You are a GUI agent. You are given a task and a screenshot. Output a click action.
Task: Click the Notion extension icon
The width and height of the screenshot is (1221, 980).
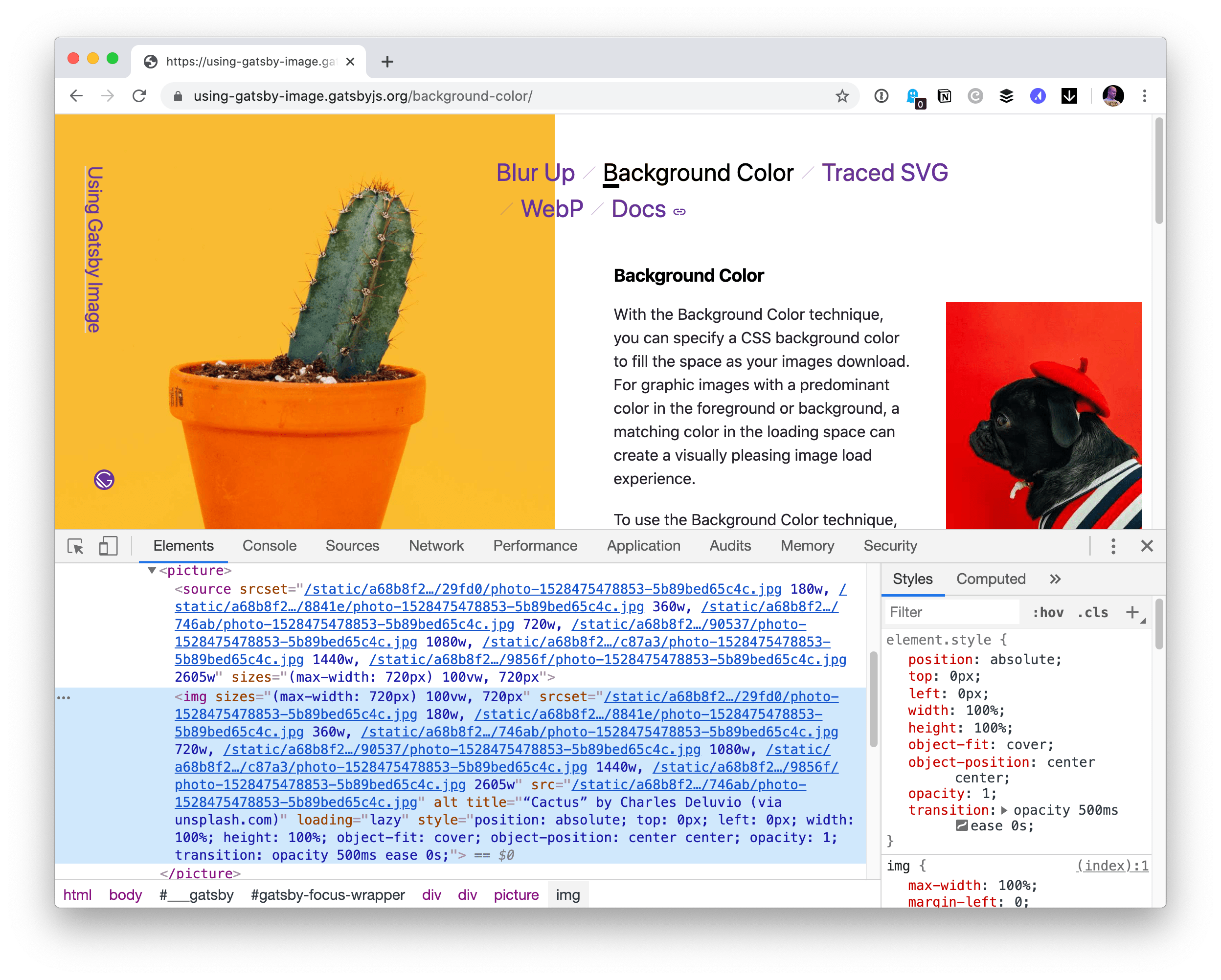[x=944, y=96]
